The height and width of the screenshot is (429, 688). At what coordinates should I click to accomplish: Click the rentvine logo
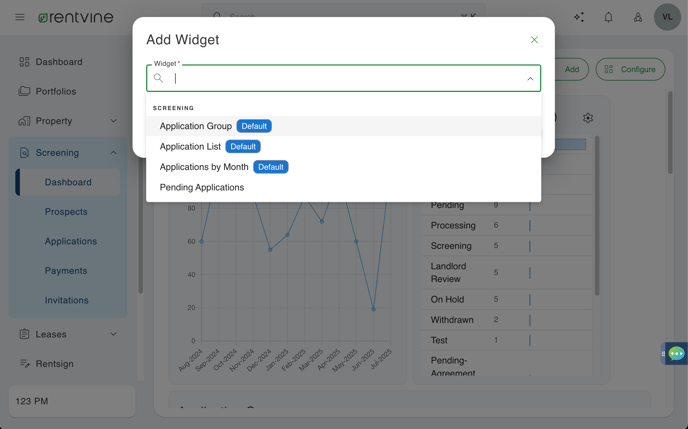click(x=75, y=17)
